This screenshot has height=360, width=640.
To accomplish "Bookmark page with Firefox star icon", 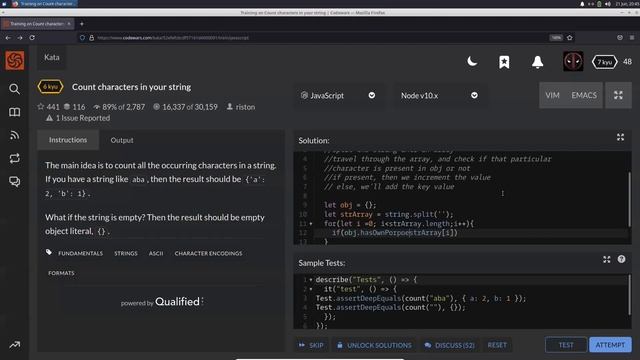I will (569, 38).
